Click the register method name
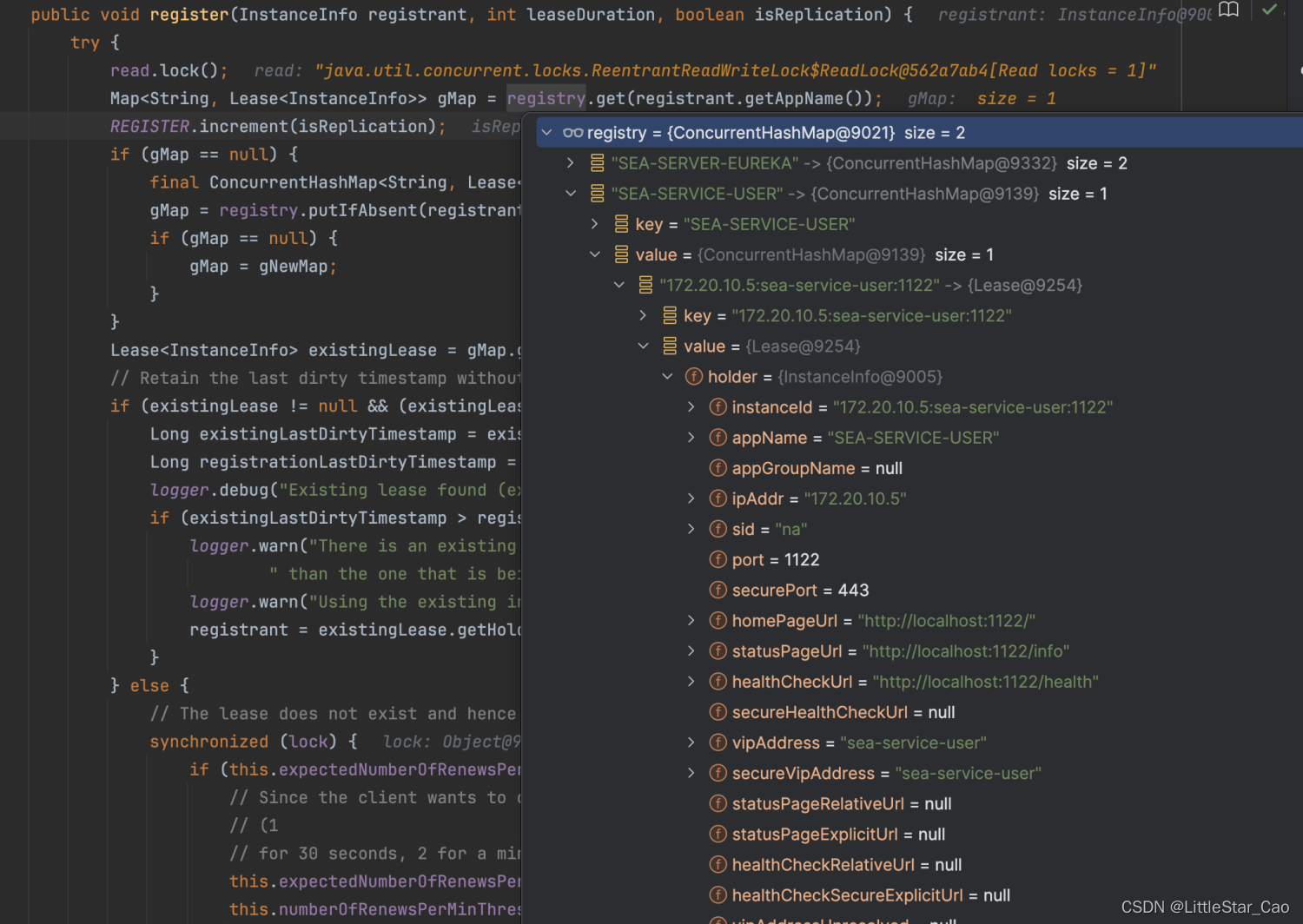The height and width of the screenshot is (924, 1303). [189, 15]
